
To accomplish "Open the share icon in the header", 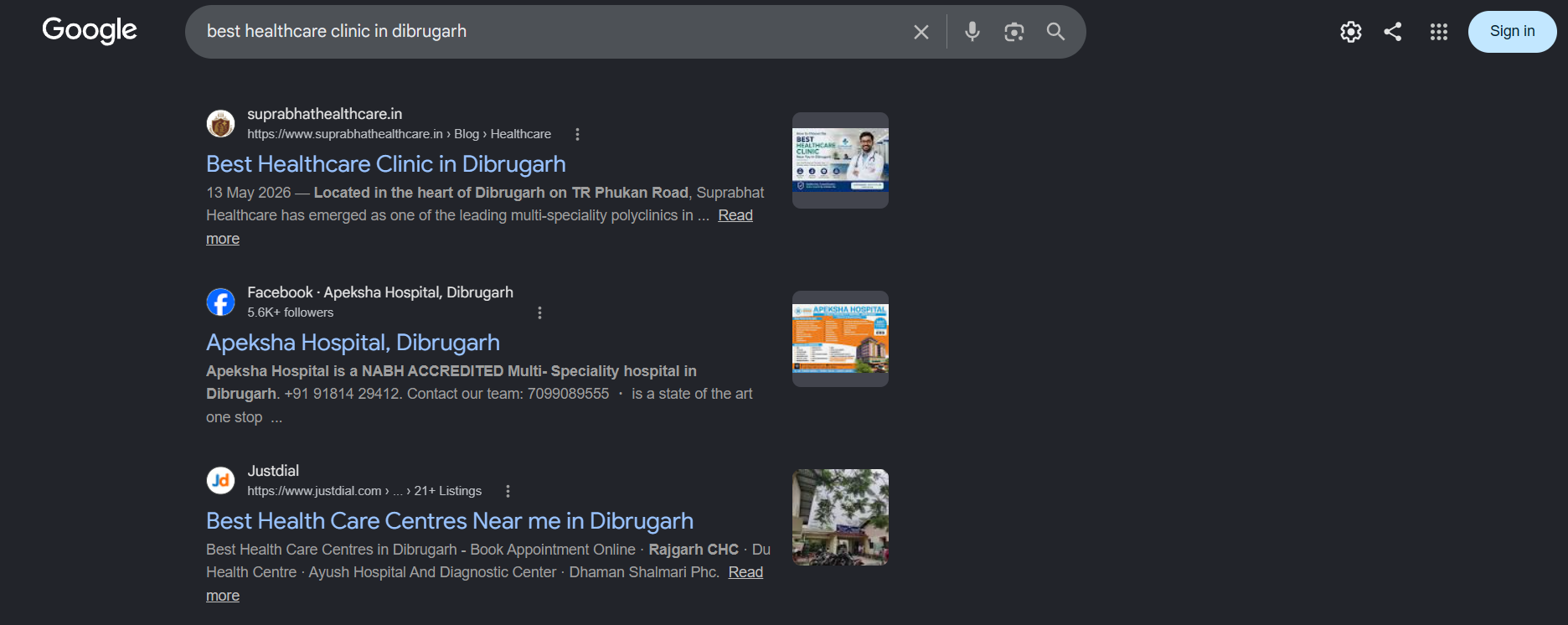I will pos(1393,32).
